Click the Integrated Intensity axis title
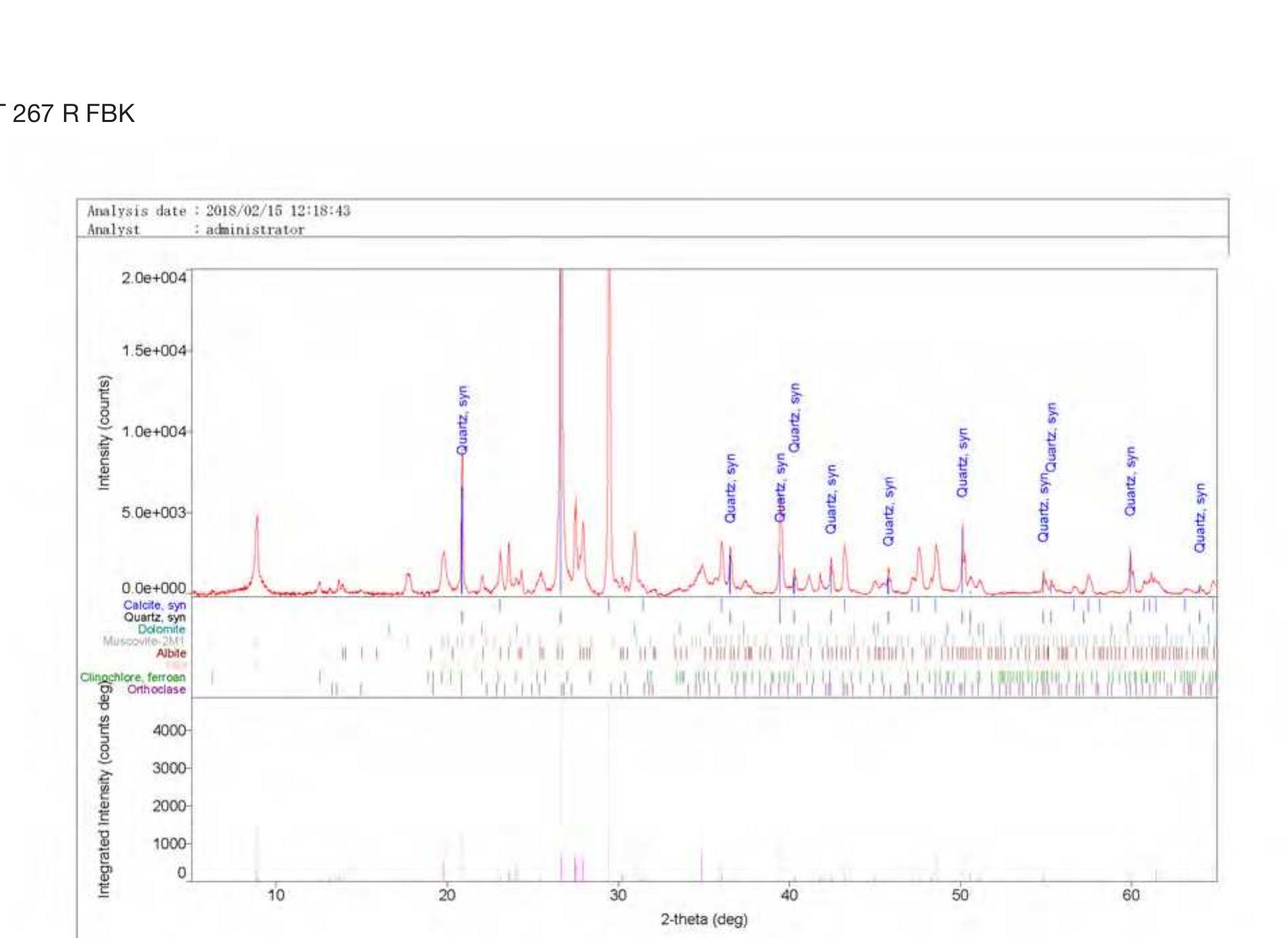This screenshot has width=1288, height=938. coord(104,788)
